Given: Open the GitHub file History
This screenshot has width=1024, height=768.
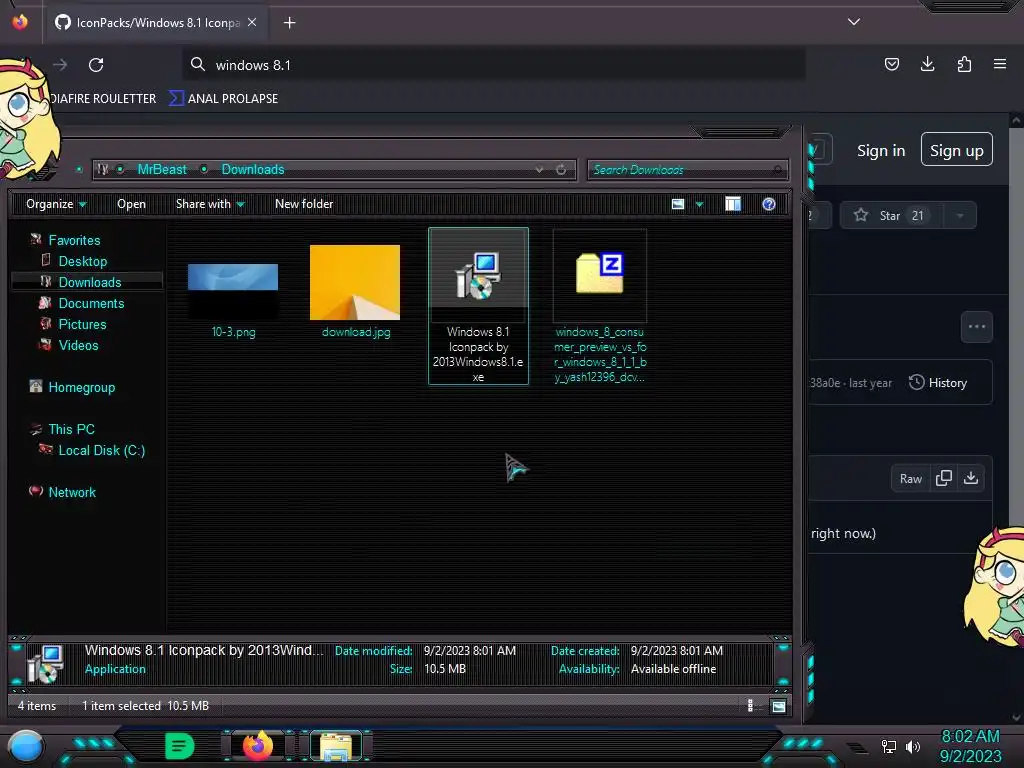Looking at the screenshot, I should pos(938,383).
